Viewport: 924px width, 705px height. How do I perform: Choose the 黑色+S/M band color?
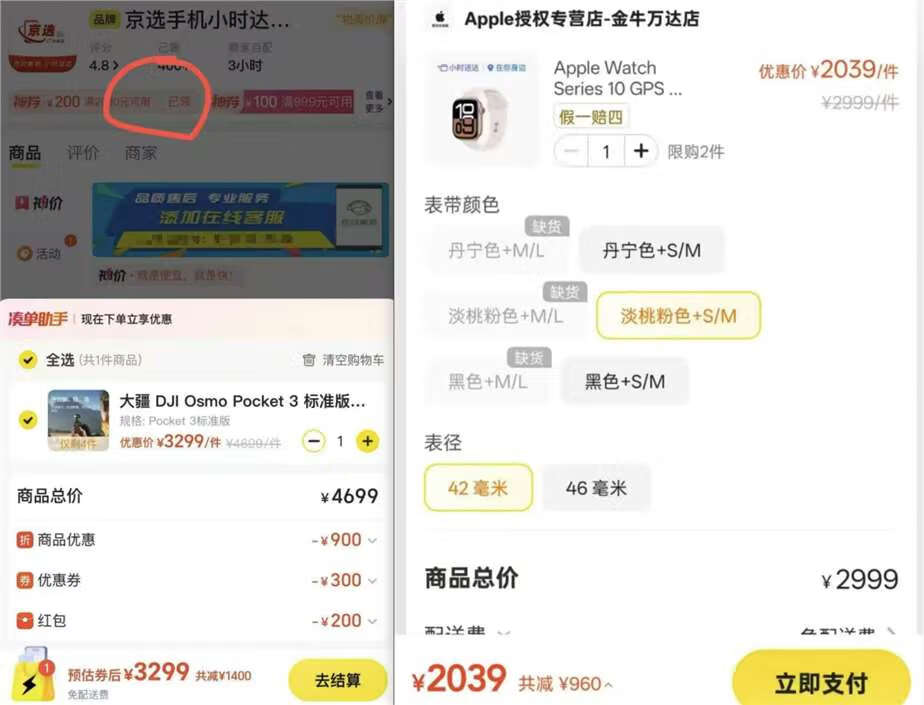coord(625,381)
